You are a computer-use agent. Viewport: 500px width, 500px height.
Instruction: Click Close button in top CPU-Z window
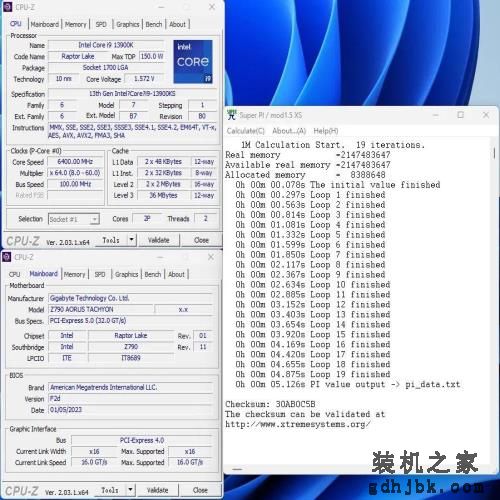pyautogui.click(x=201, y=240)
